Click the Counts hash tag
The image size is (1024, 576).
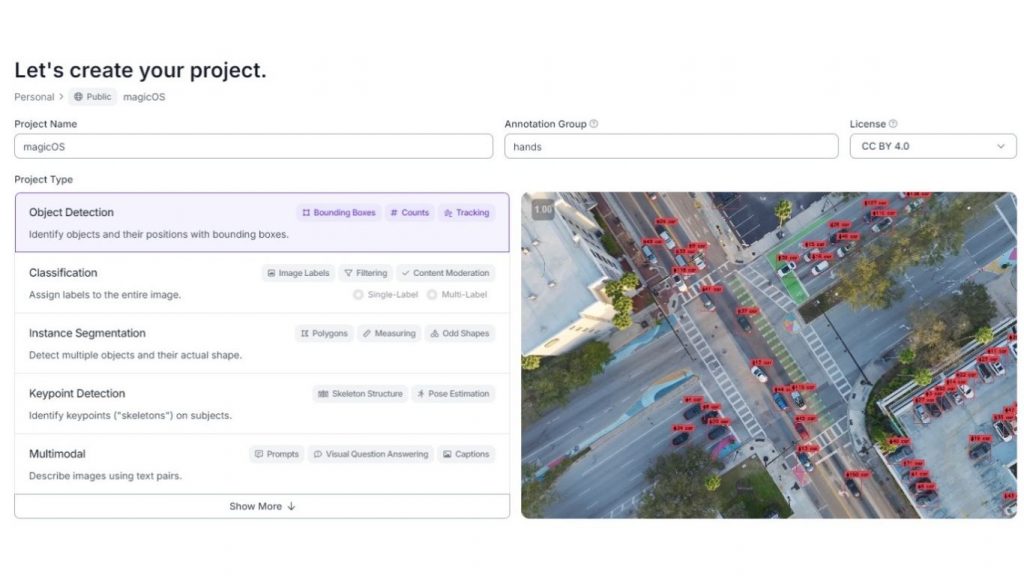(409, 213)
